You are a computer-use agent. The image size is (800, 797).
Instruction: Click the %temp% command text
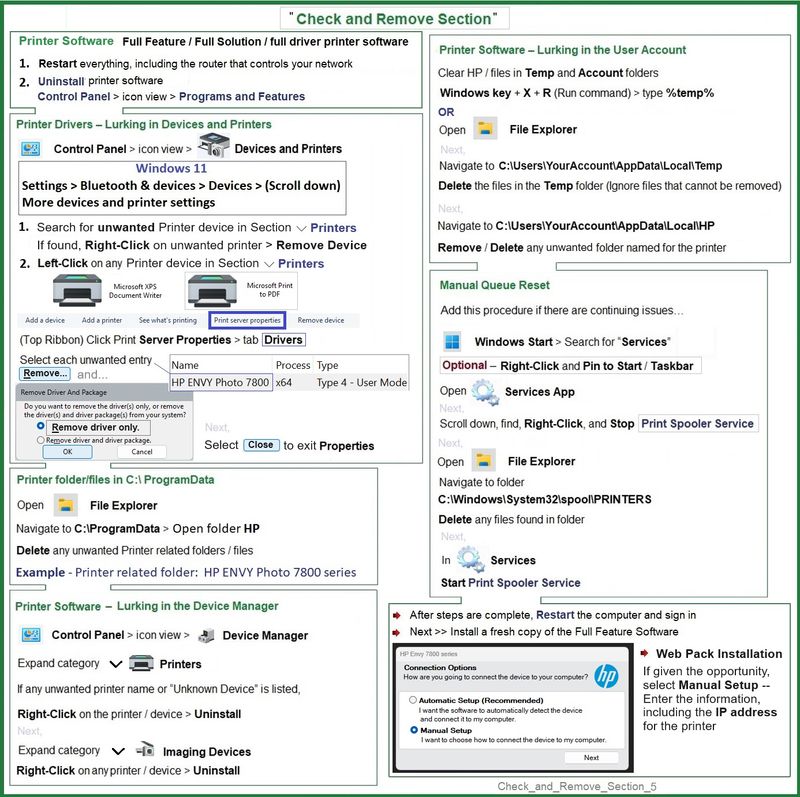tap(690, 93)
